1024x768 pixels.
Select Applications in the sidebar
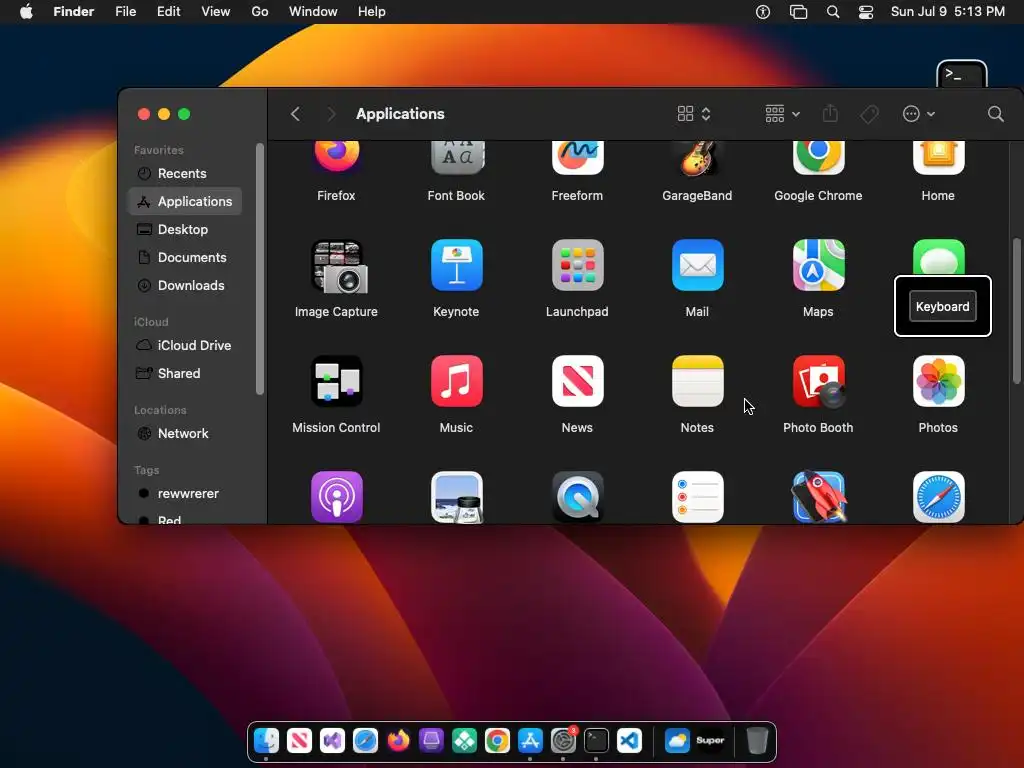pyautogui.click(x=185, y=201)
